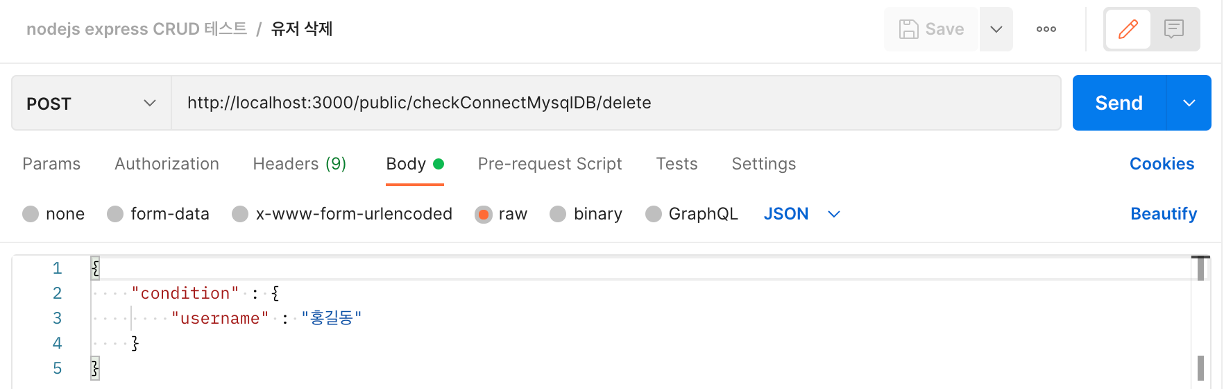Click the Send button
Screen dimensions: 1224x390
click(x=1119, y=103)
